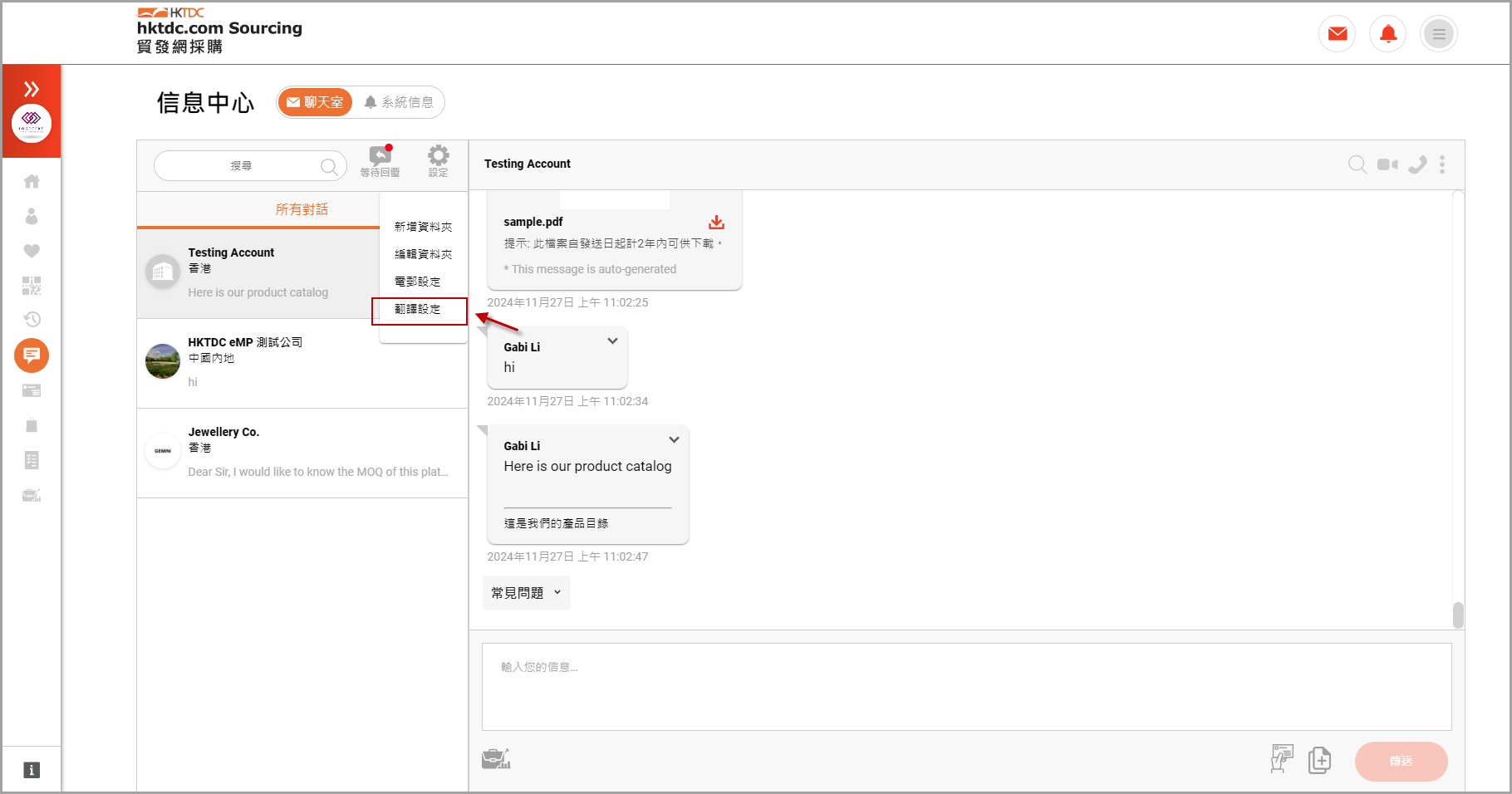The image size is (1512, 794).
Task: Start a voice call with phone icon
Action: tap(1417, 164)
